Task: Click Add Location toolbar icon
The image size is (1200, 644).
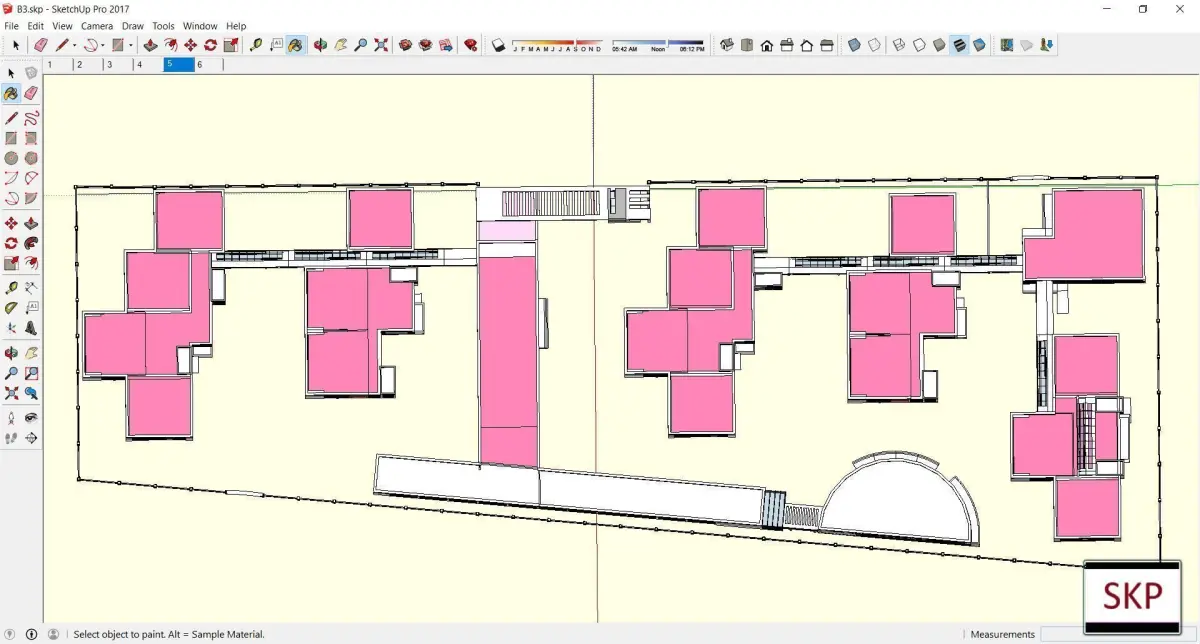Action: (x=1007, y=45)
